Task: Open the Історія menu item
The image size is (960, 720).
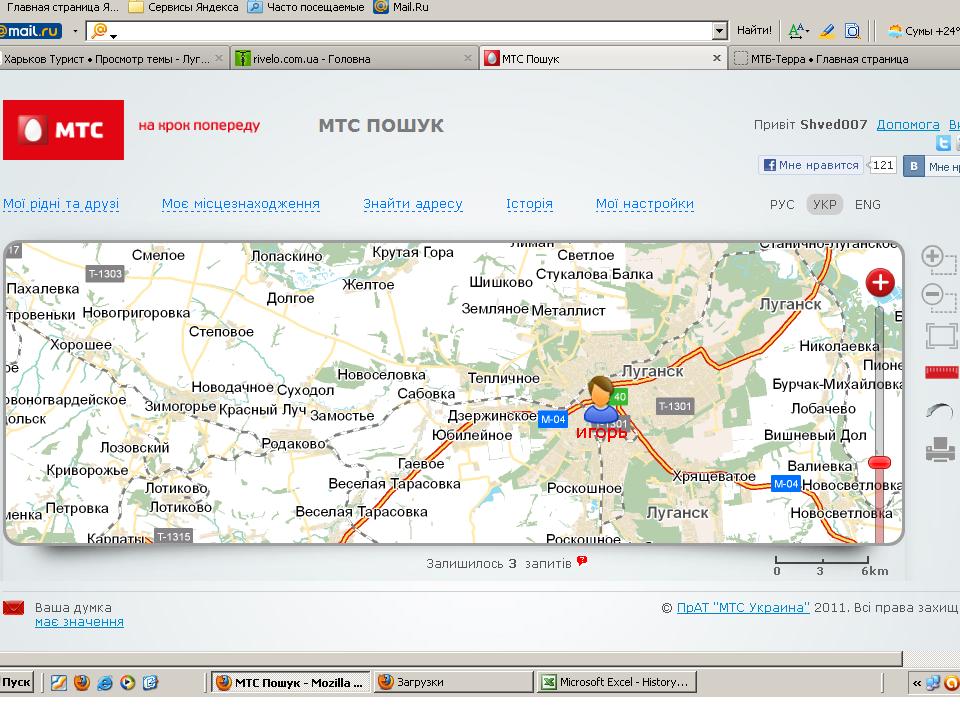Action: pos(529,204)
